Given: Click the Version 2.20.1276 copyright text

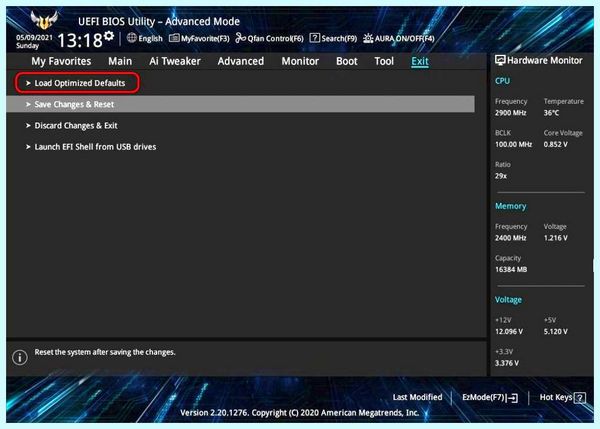Looking at the screenshot, I should point(300,413).
